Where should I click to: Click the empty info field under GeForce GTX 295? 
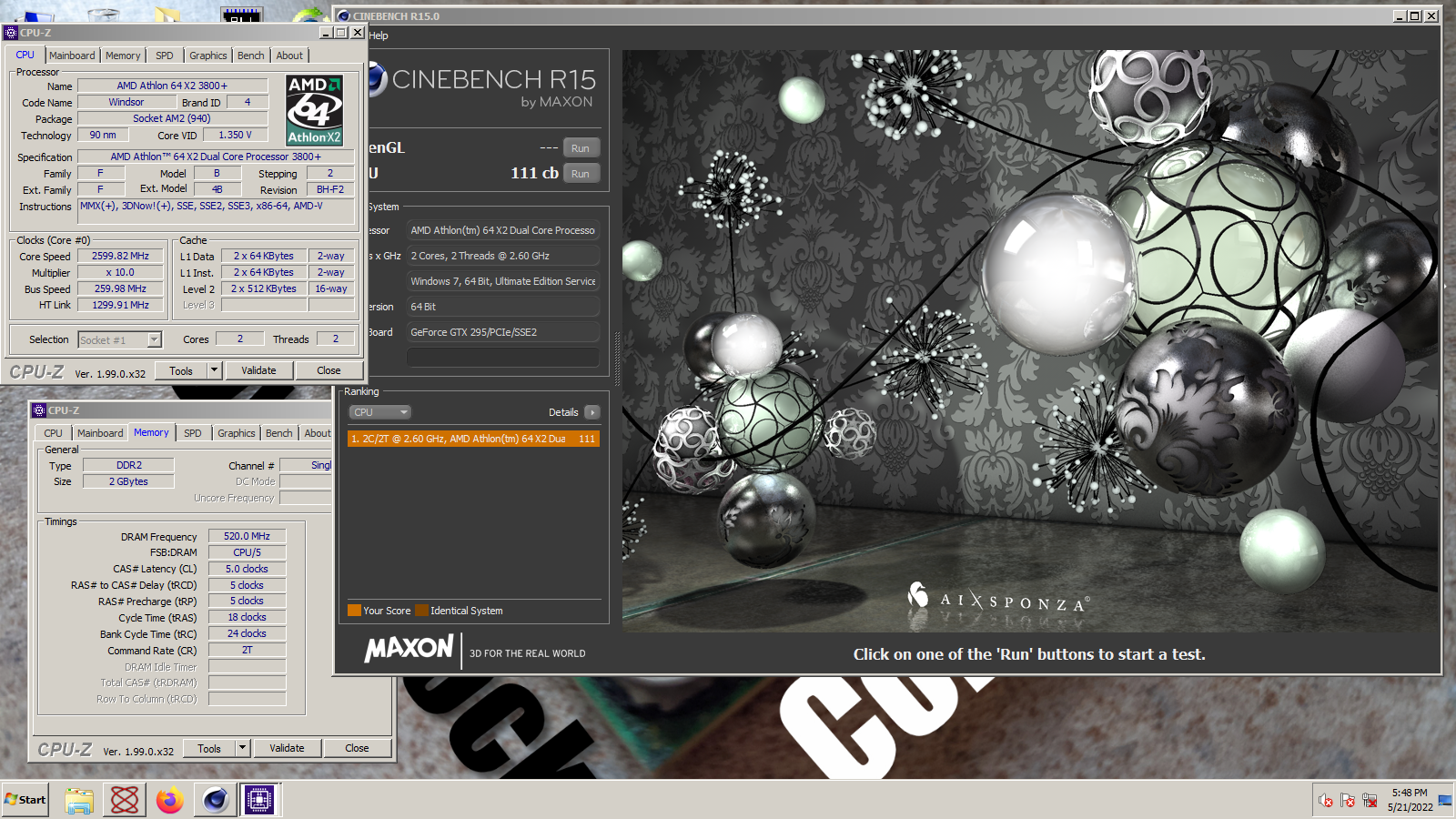tap(502, 358)
